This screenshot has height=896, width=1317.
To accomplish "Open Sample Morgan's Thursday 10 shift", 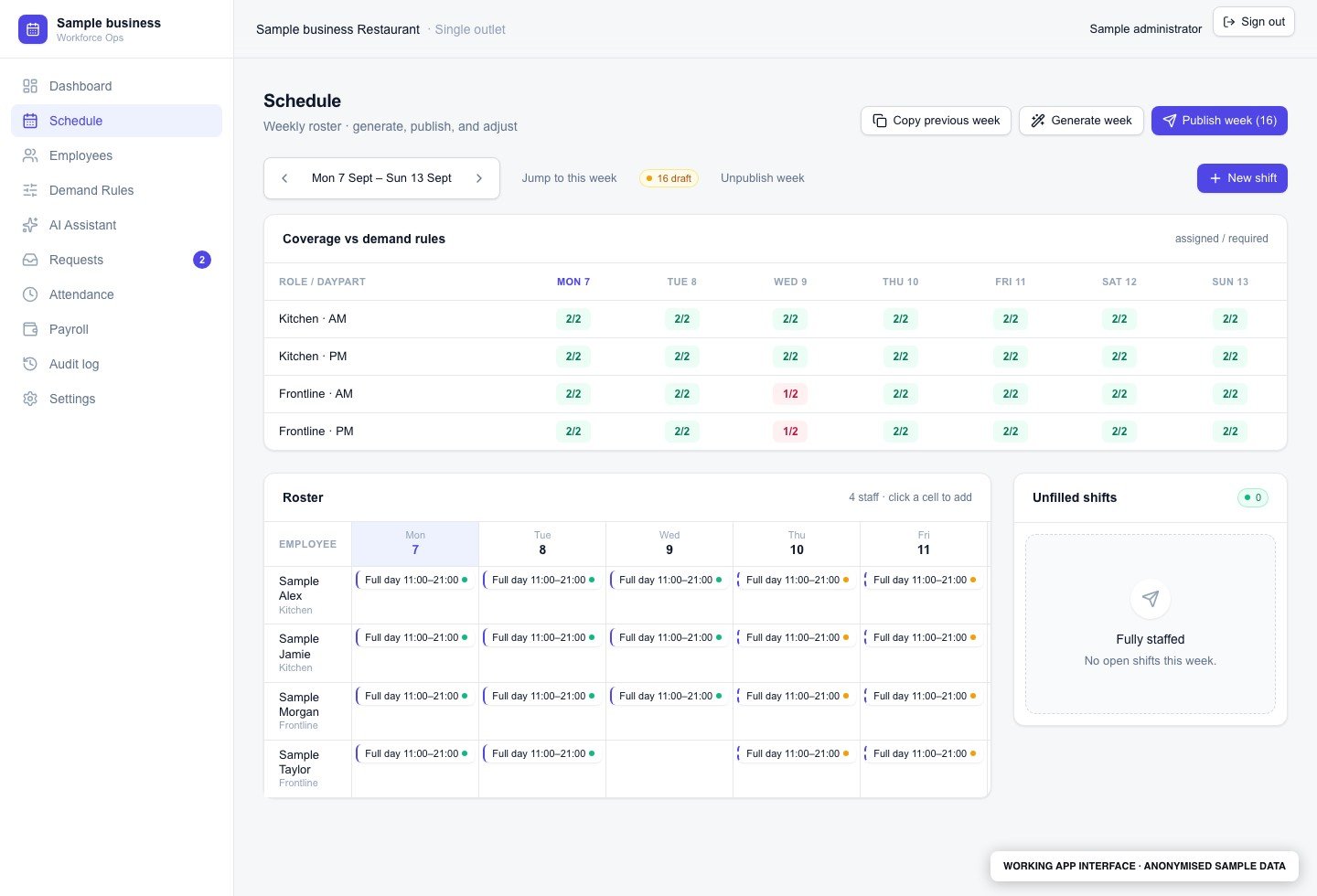I will point(797,696).
